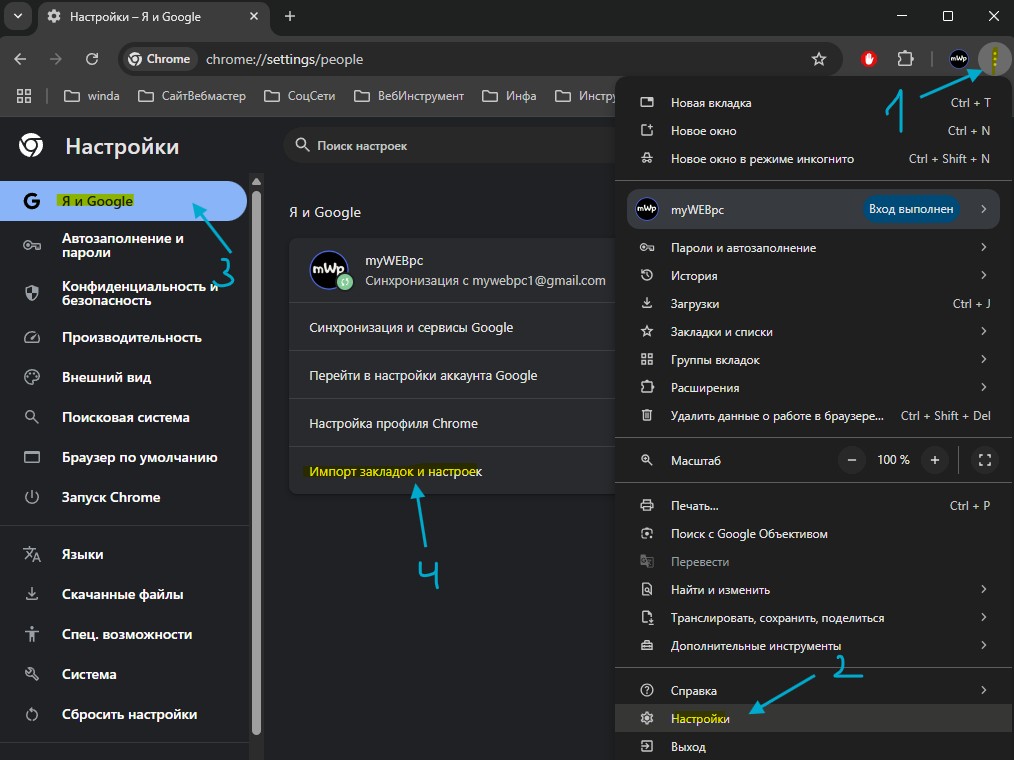Open Внешний вид settings section
Viewport: 1014px width, 760px height.
(124, 377)
